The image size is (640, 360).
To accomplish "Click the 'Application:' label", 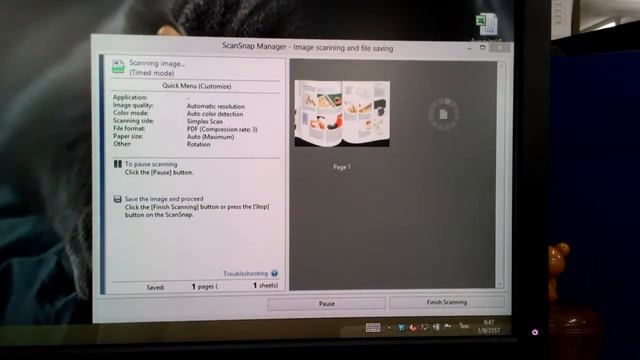I will tap(130, 97).
